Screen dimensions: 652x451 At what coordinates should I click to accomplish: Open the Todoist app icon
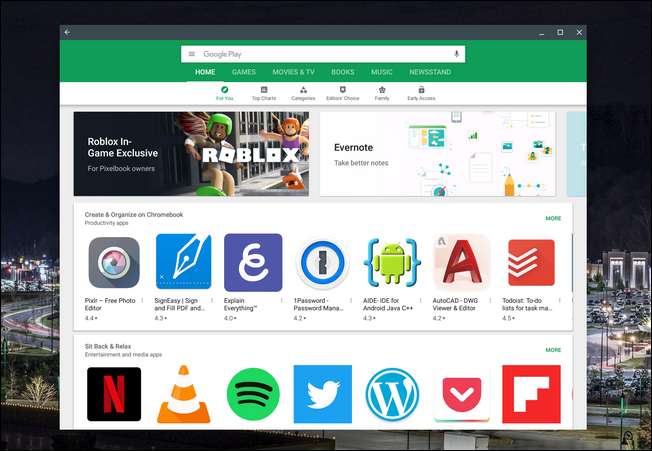531,262
